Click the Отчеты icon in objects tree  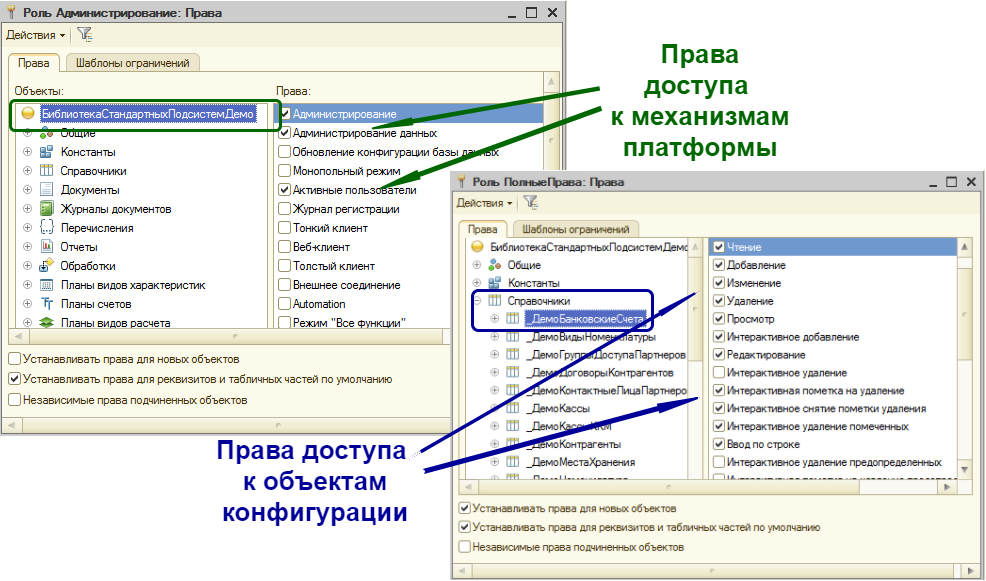46,247
